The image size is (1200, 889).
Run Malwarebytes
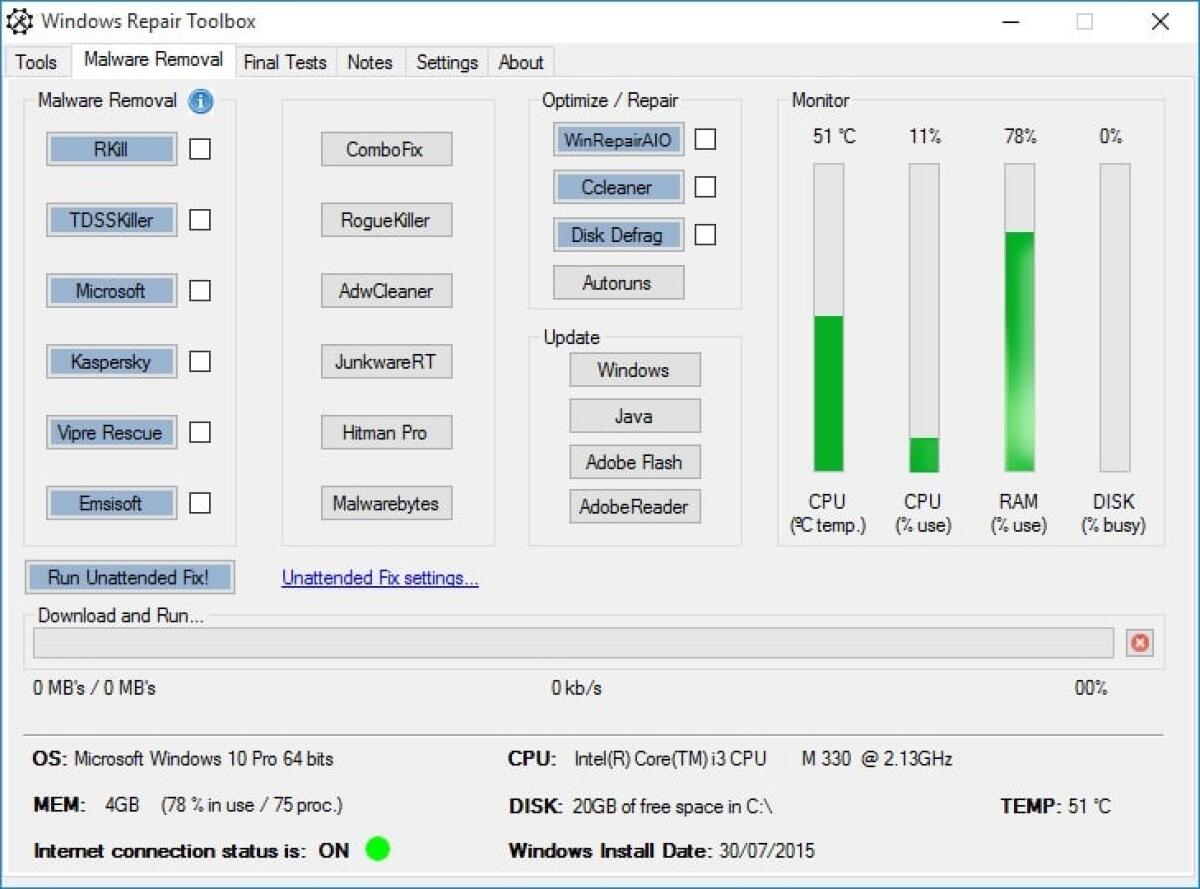(386, 503)
